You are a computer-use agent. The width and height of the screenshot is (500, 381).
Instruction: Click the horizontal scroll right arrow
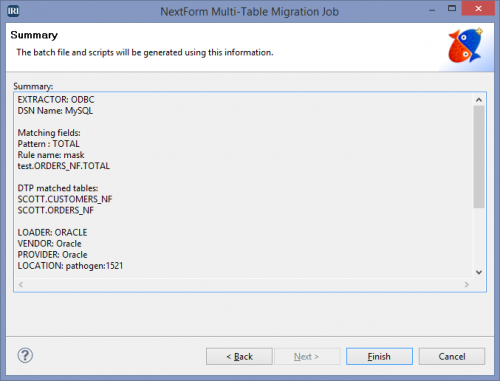click(x=466, y=284)
